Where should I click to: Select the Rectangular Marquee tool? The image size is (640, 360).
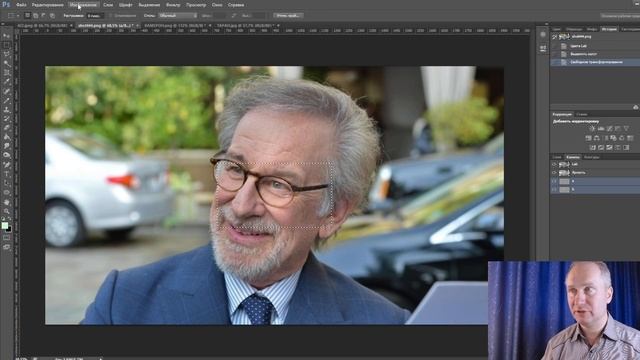point(7,45)
